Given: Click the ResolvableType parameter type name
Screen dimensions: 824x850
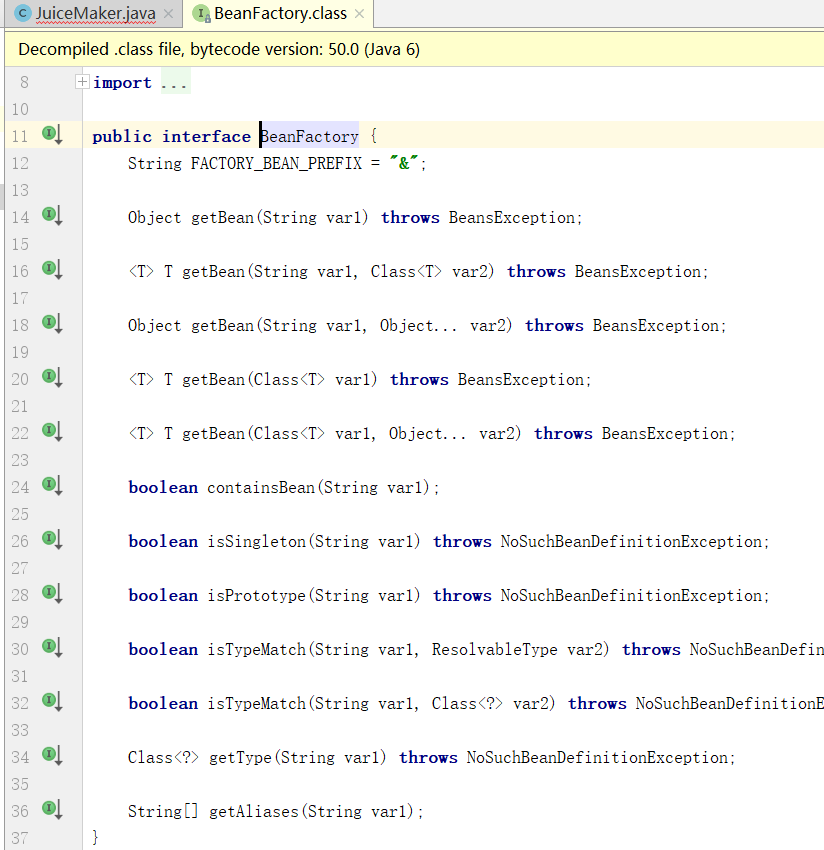Looking at the screenshot, I should [x=494, y=650].
